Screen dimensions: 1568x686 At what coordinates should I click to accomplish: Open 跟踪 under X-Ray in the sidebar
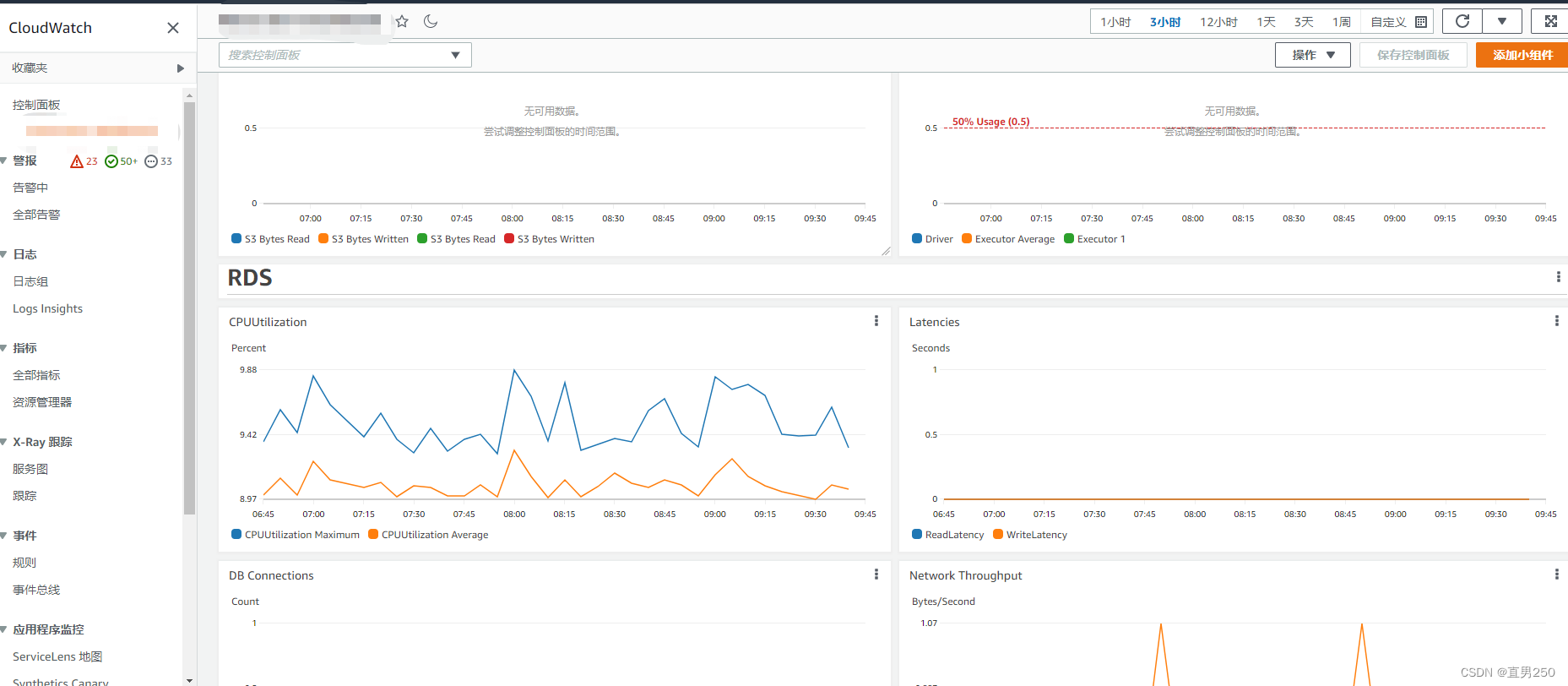[x=24, y=496]
